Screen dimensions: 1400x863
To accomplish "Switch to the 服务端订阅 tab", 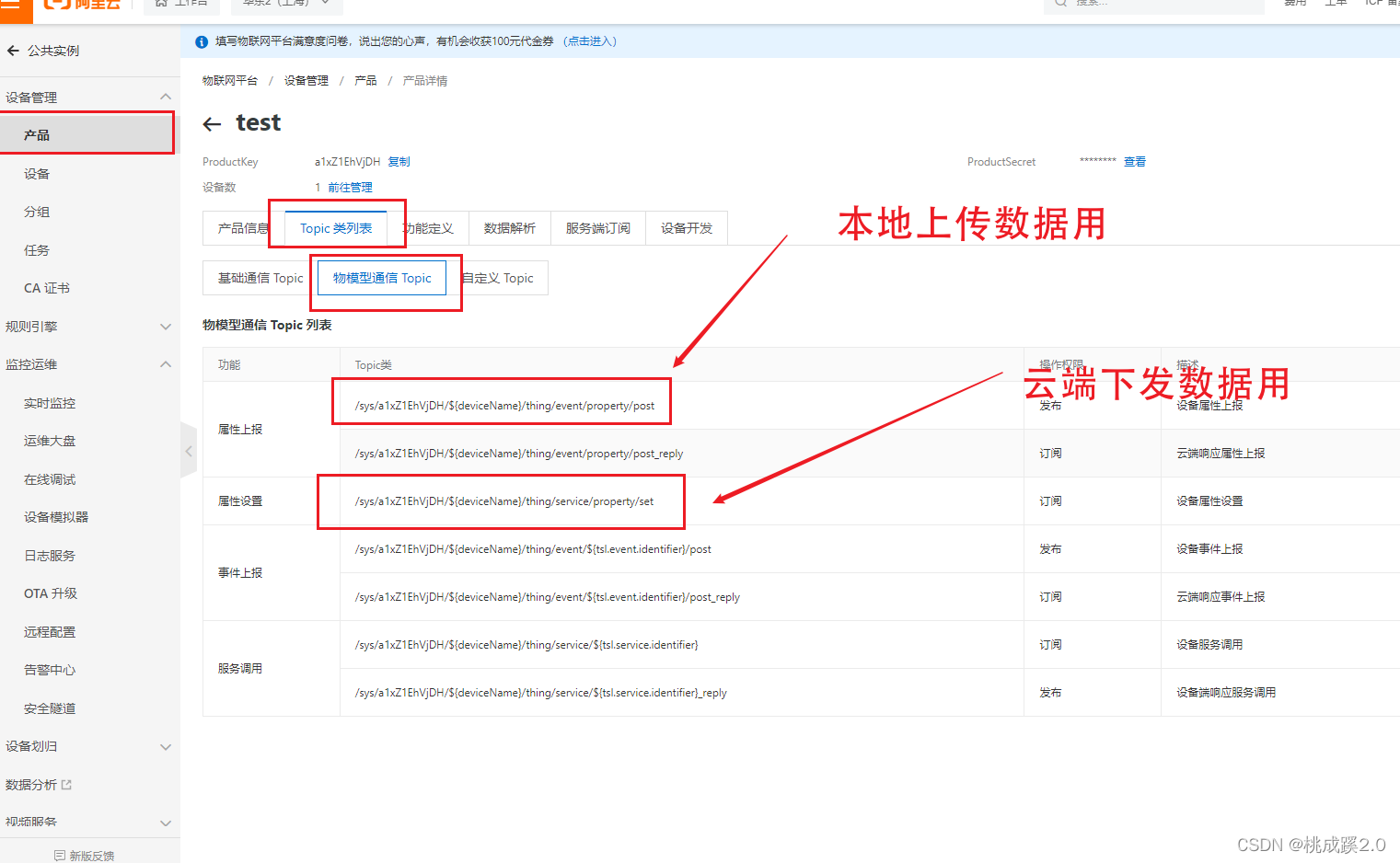I will tap(598, 228).
